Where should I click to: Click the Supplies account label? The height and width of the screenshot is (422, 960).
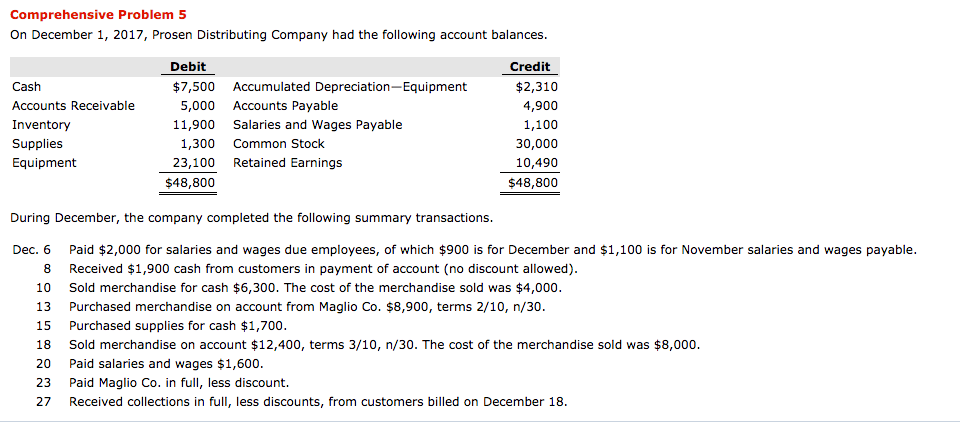37,144
